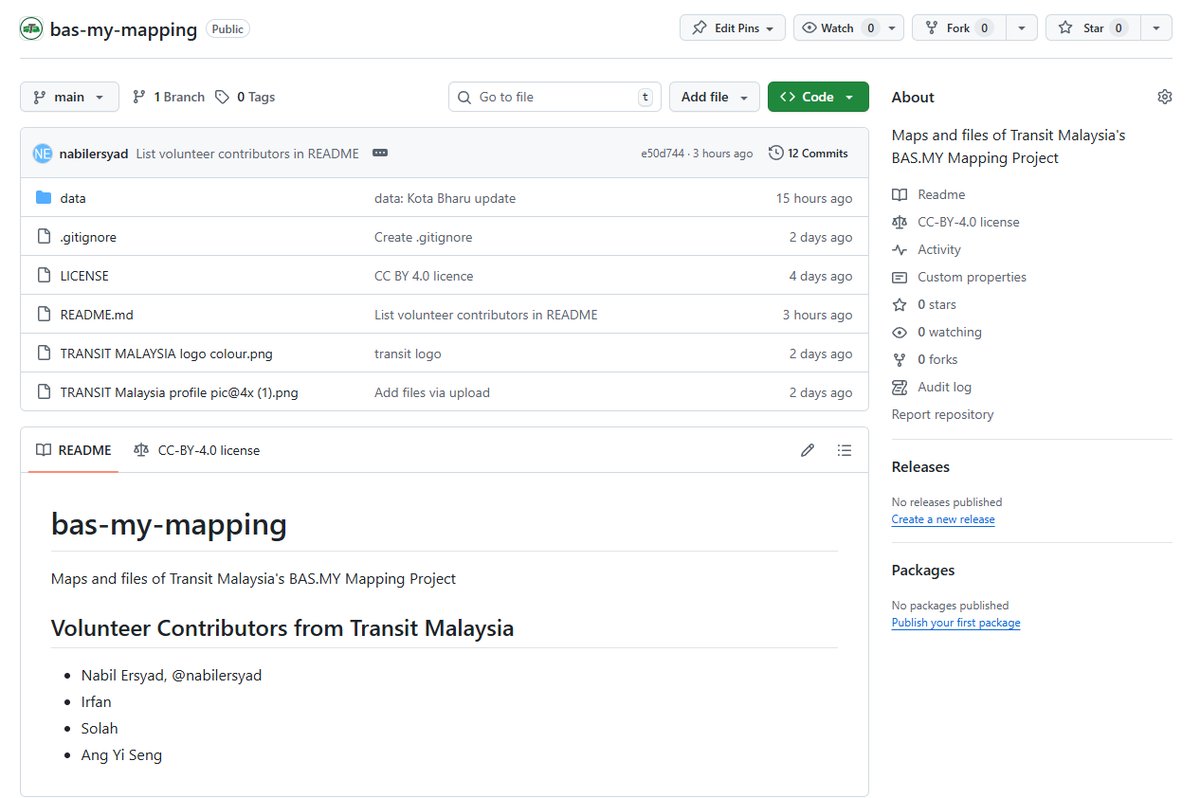Click Publish your first package link
This screenshot has height=798, width=1200.
(x=956, y=622)
